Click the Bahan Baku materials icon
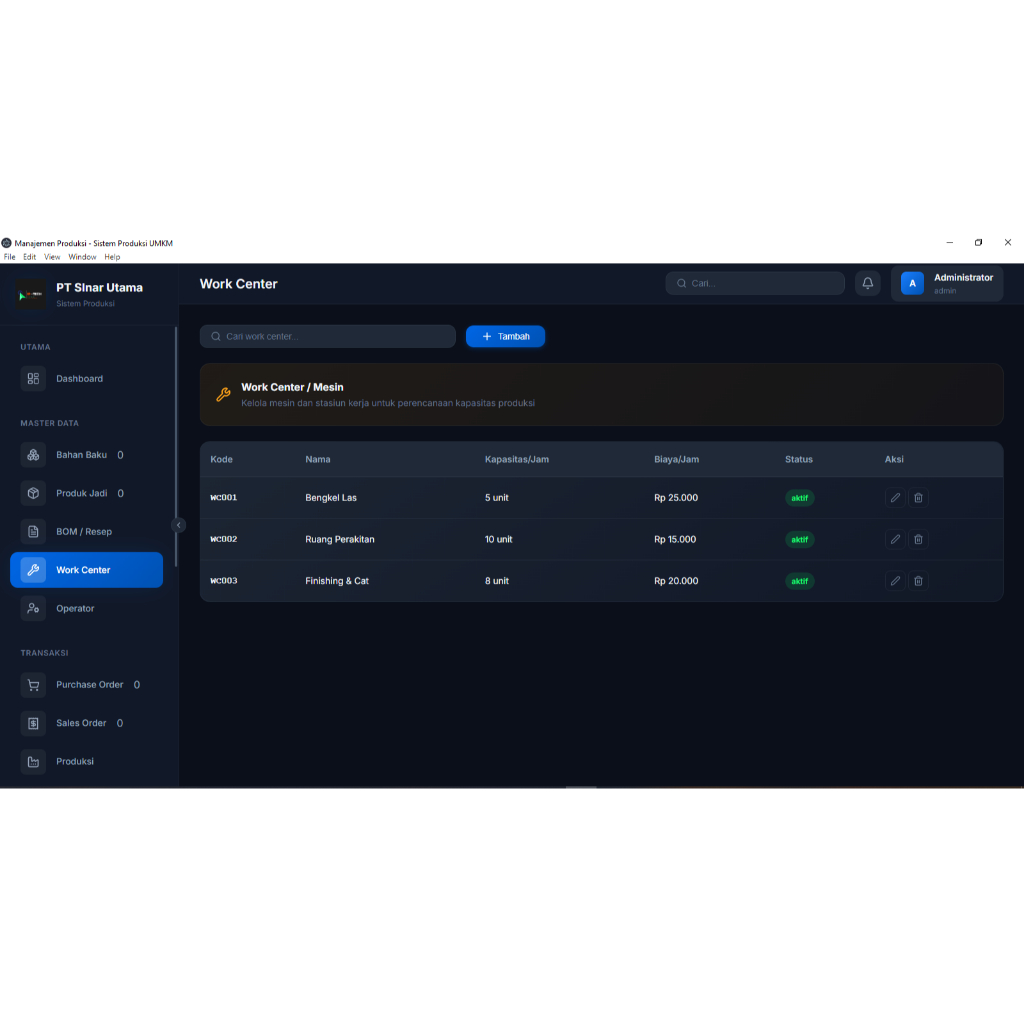Screen dimensions: 1024x1024 pos(33,455)
